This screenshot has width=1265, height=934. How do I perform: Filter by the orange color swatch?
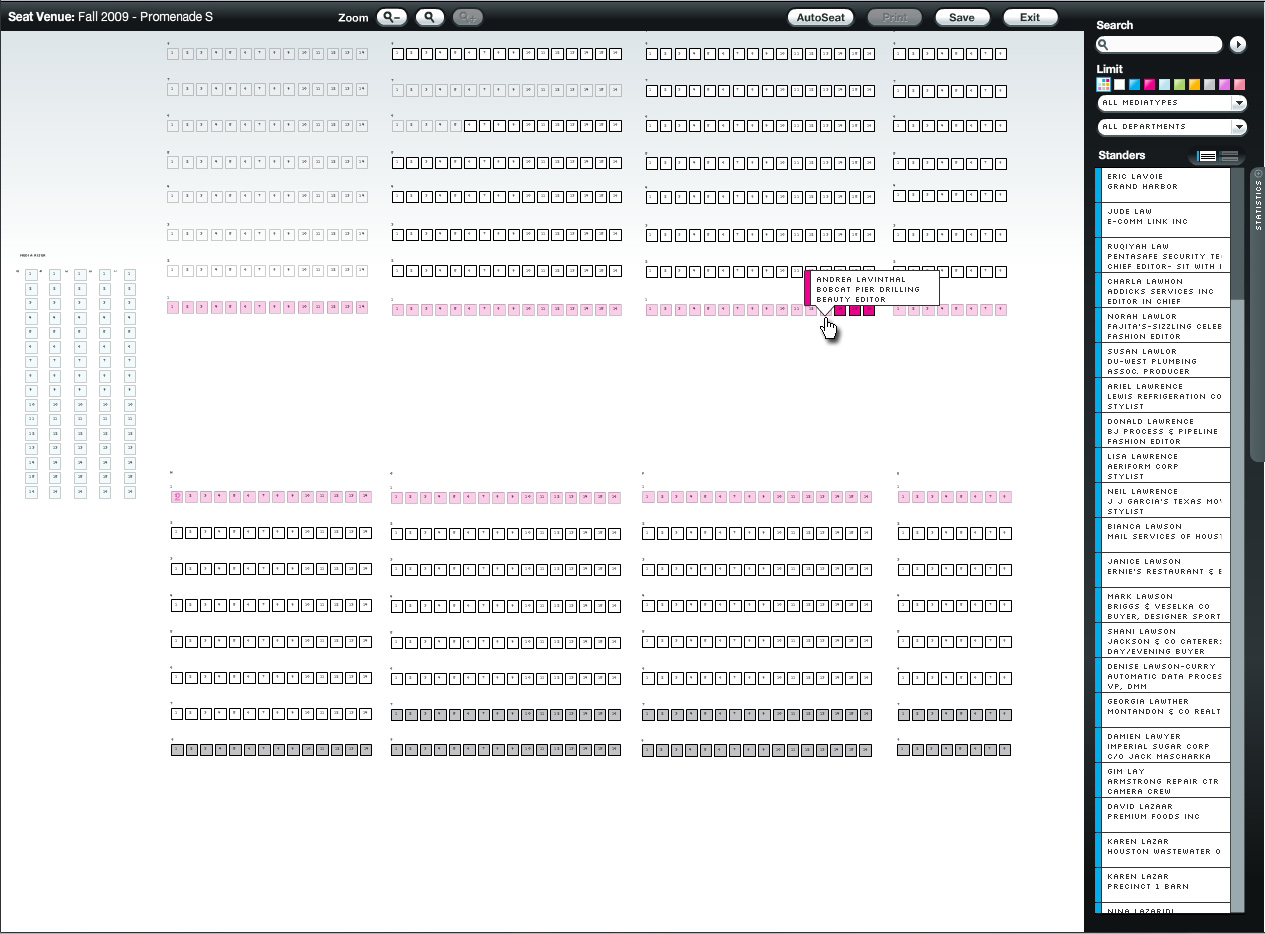tap(1194, 85)
